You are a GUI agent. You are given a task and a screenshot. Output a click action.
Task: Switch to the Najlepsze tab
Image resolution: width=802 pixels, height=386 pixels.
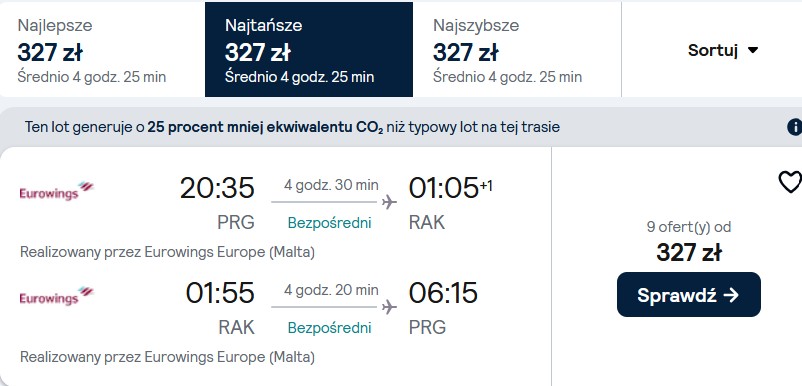pos(102,50)
